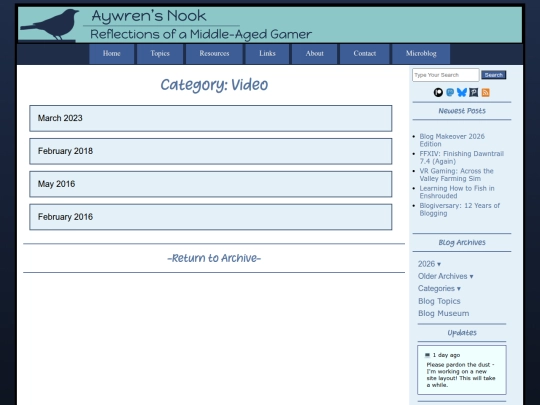Image resolution: width=540 pixels, height=405 pixels.
Task: Open VR Gaming: Across the Valley post
Action: [x=456, y=175]
